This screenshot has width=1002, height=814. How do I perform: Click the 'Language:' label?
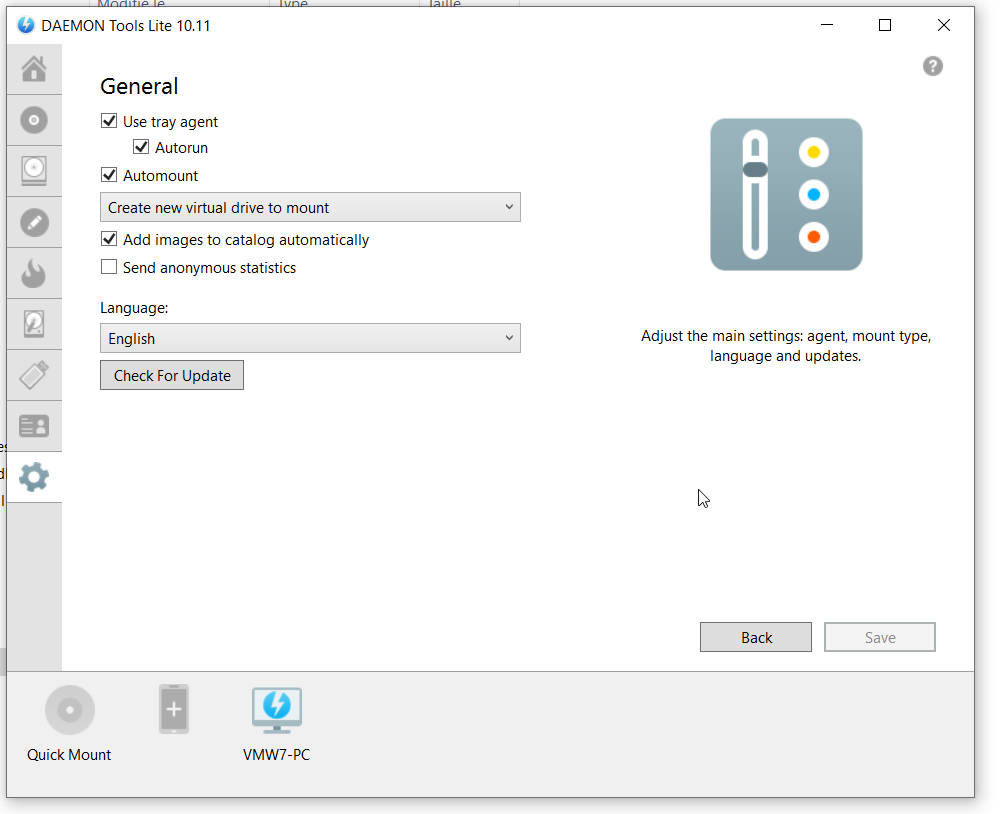pyautogui.click(x=134, y=308)
